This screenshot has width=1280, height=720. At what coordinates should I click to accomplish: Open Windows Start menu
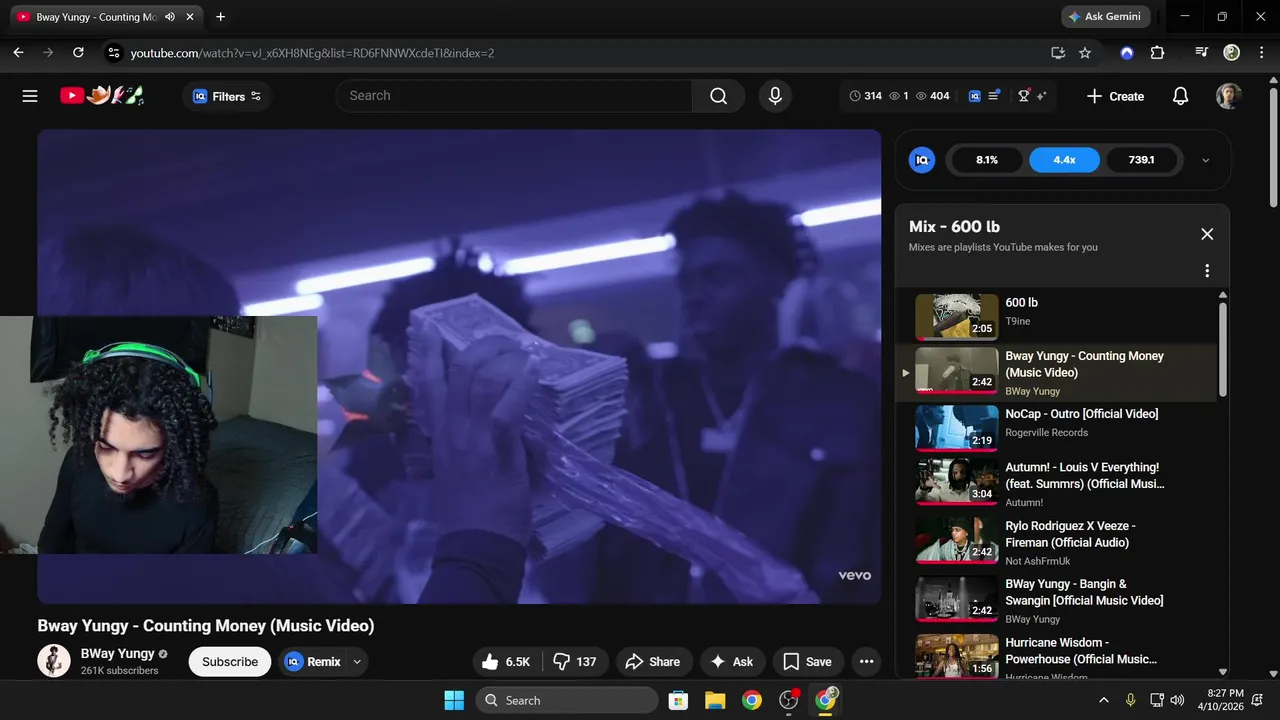454,700
